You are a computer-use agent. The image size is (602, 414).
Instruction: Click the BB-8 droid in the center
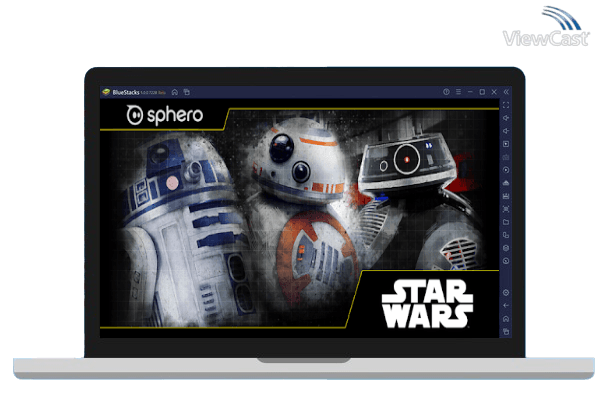click(305, 215)
